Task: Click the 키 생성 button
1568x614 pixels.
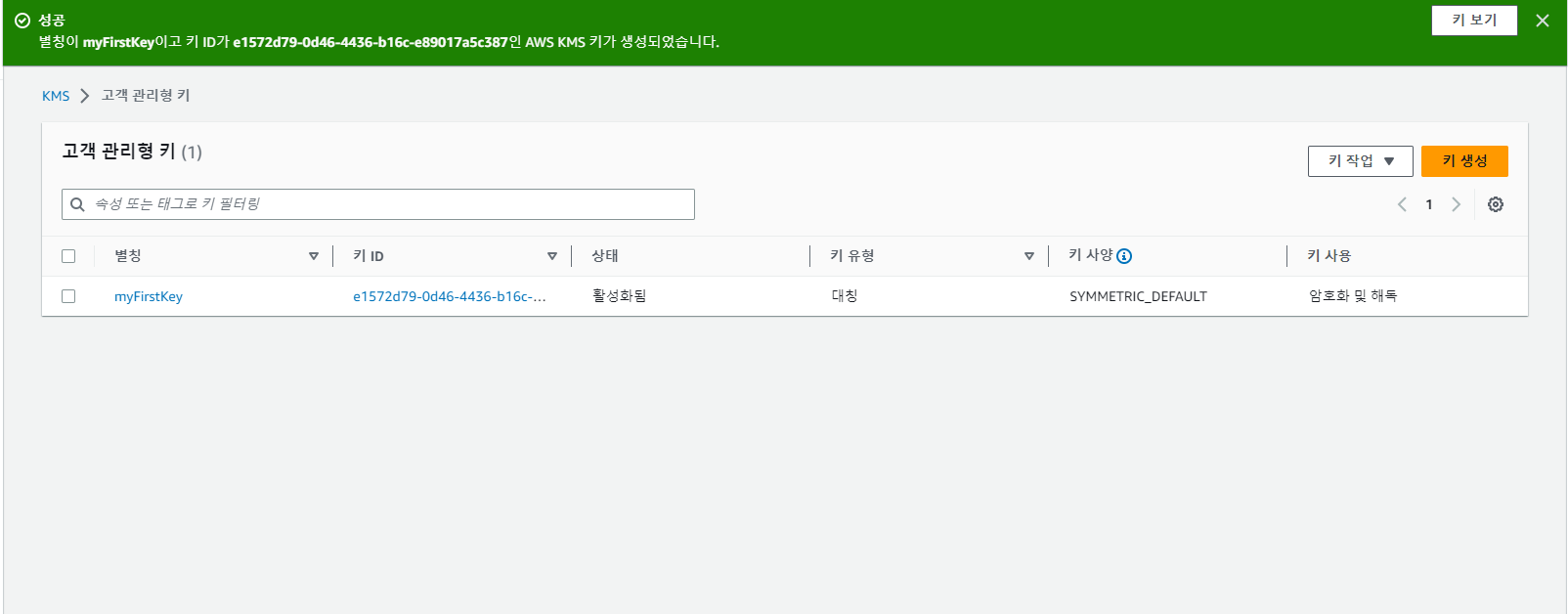Action: pos(1464,161)
